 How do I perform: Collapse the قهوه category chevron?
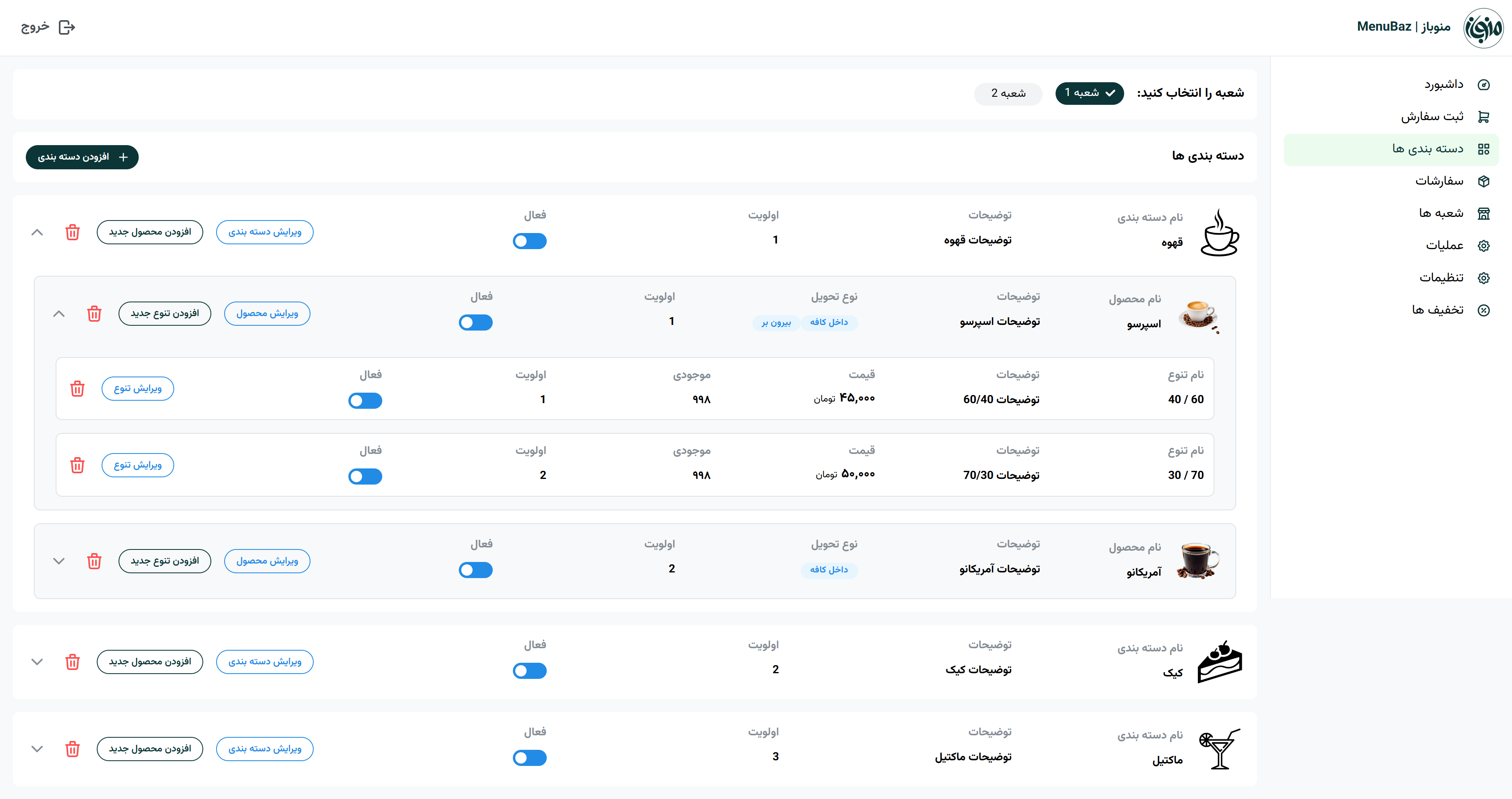pyautogui.click(x=37, y=232)
